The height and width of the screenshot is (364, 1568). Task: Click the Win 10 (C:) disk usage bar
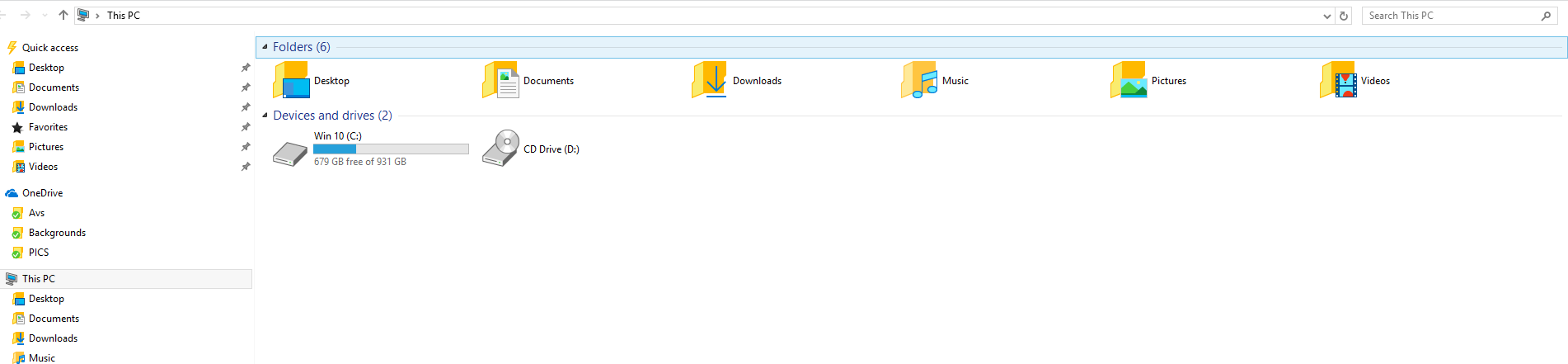coord(391,149)
